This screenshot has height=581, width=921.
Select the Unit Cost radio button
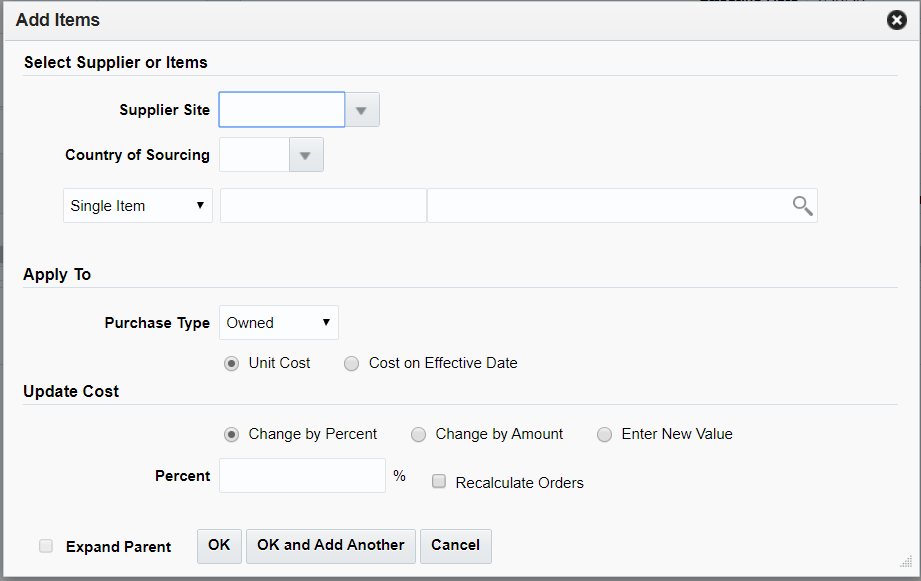click(x=232, y=363)
